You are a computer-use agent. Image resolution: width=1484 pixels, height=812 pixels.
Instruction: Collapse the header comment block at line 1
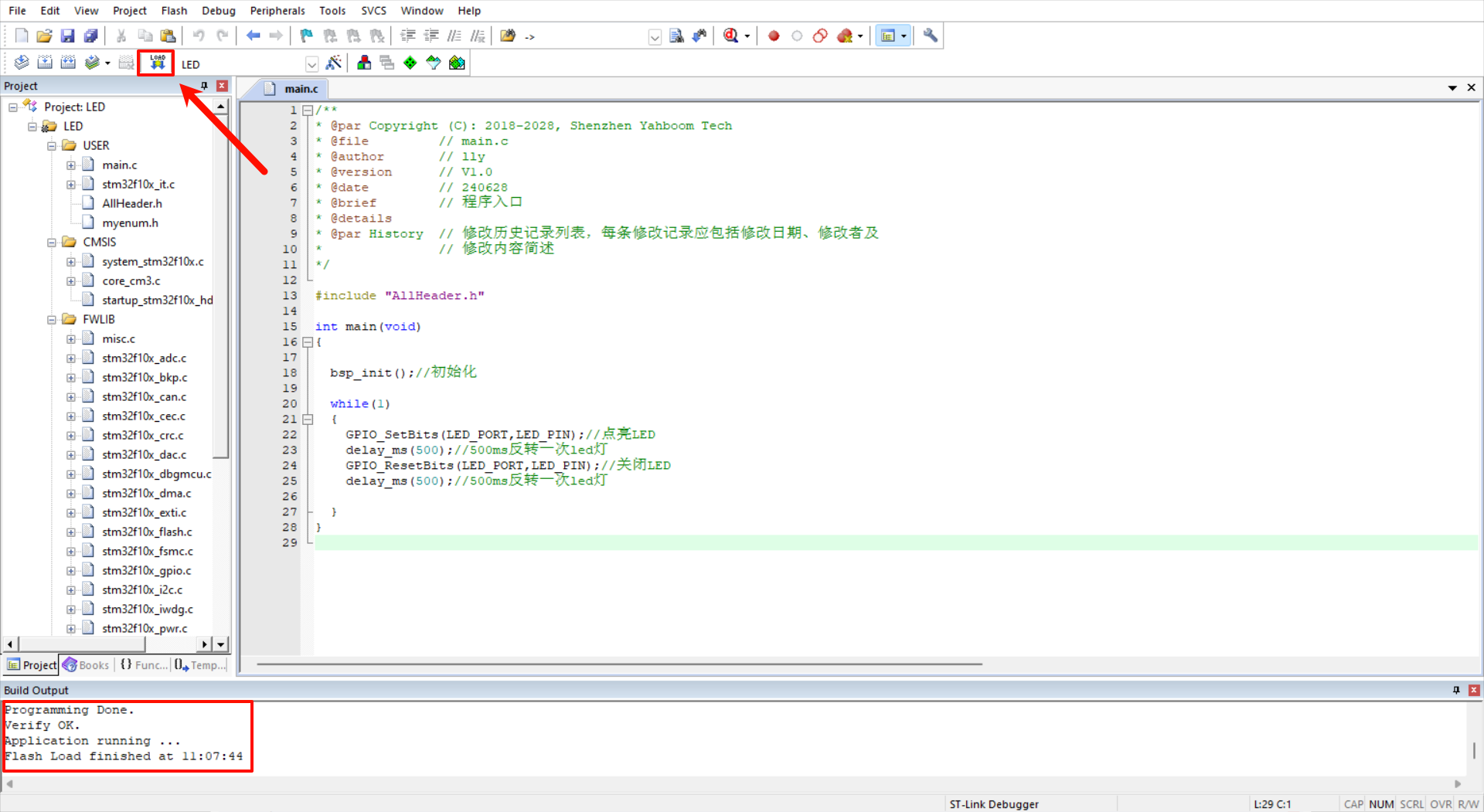[x=308, y=110]
